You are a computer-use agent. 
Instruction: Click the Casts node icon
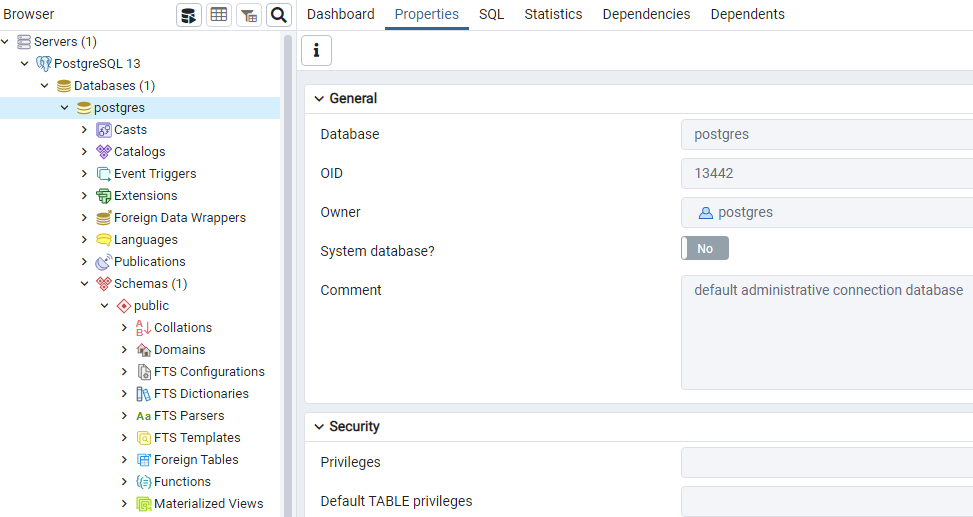tap(104, 130)
